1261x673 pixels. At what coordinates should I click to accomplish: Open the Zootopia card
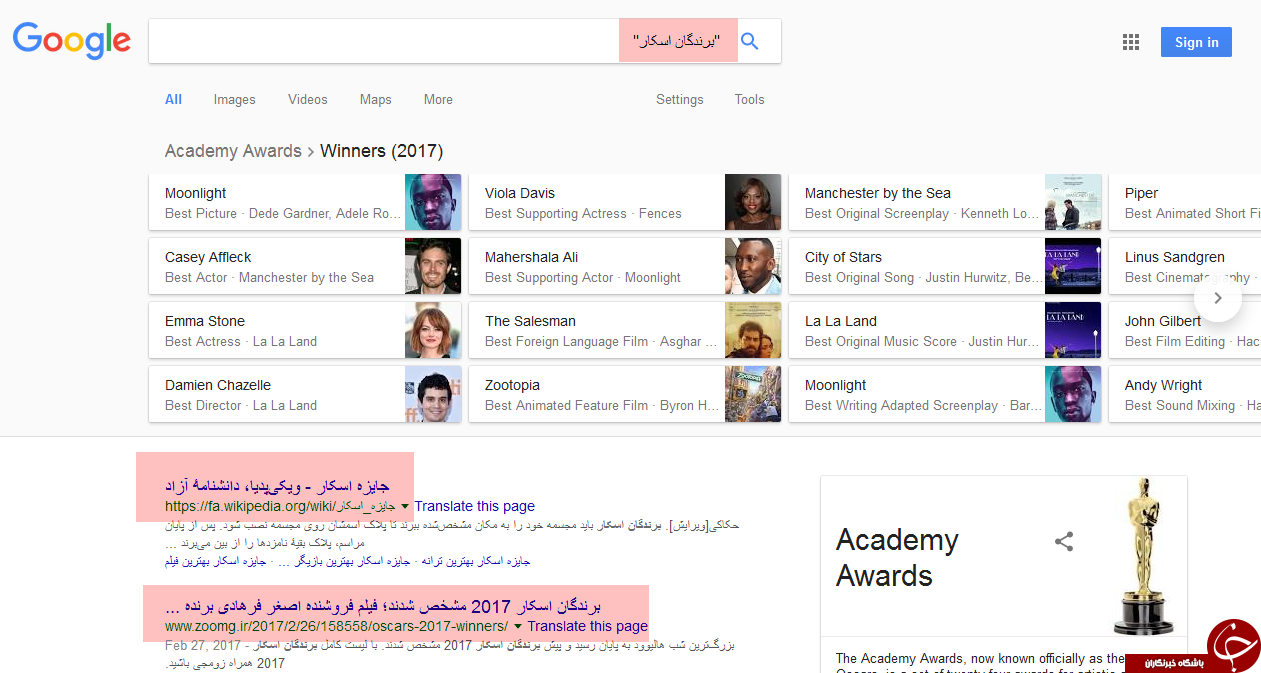(x=625, y=394)
